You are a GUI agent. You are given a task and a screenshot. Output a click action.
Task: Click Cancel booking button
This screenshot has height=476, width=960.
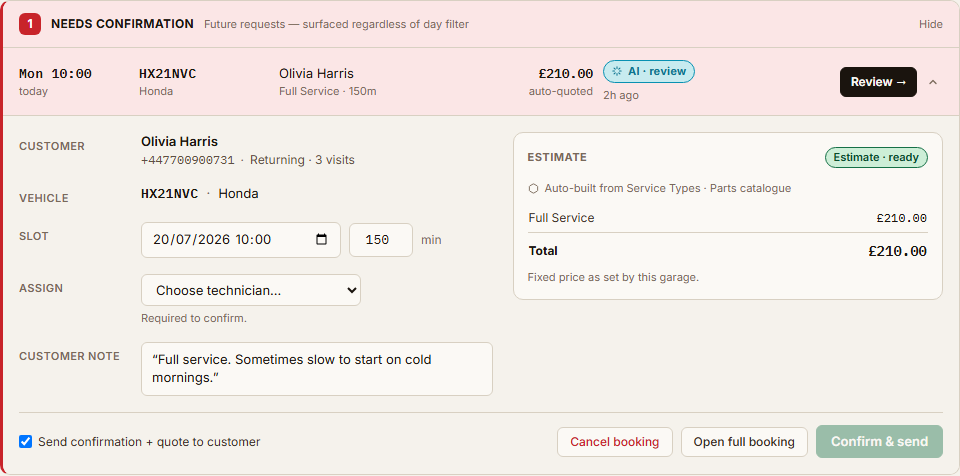tap(615, 442)
